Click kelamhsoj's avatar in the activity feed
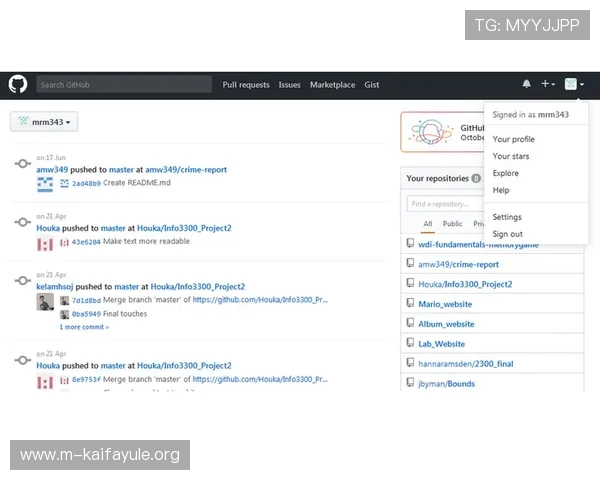 point(45,301)
